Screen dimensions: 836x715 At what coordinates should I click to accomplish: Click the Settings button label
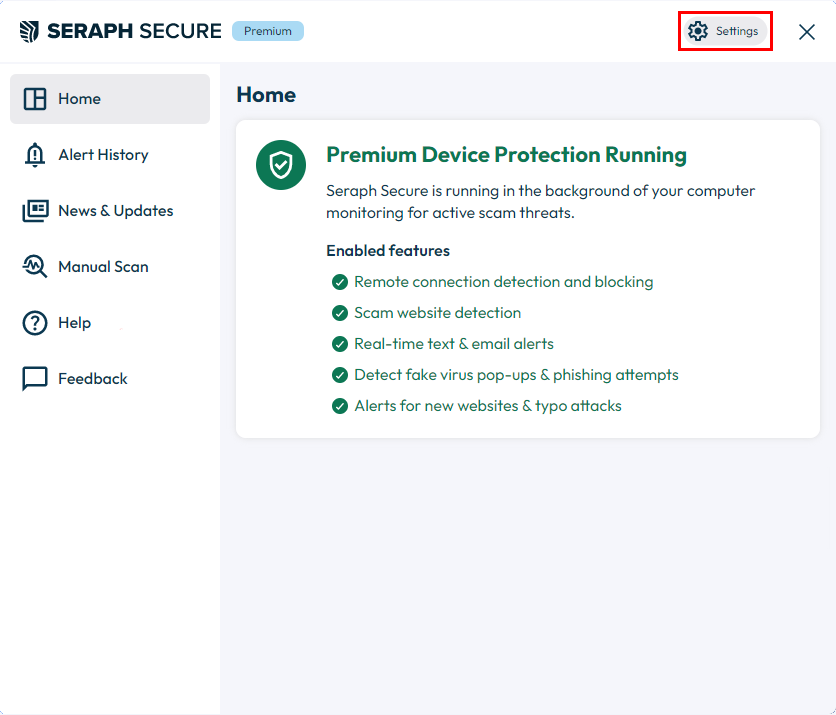pyautogui.click(x=737, y=31)
